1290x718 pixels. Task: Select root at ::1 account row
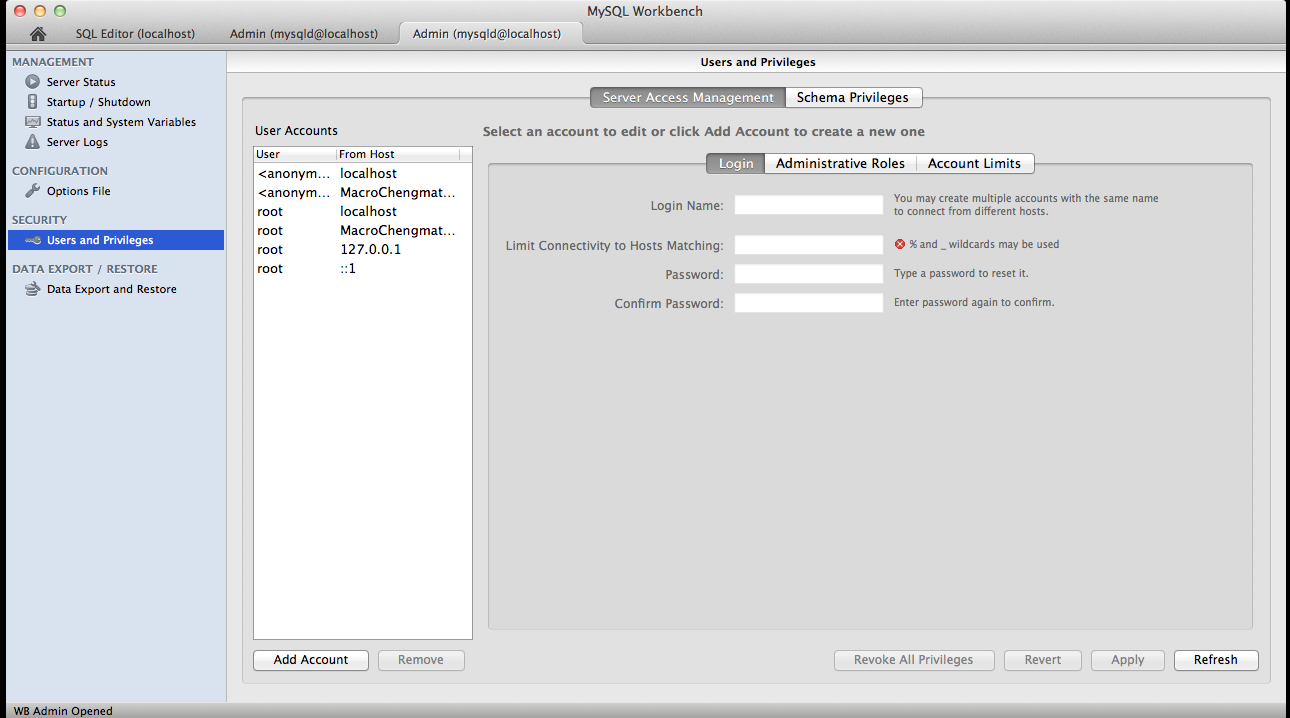(363, 268)
